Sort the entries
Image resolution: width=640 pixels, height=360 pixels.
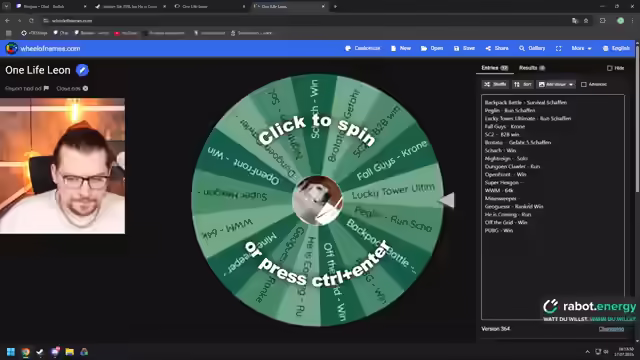click(x=523, y=84)
